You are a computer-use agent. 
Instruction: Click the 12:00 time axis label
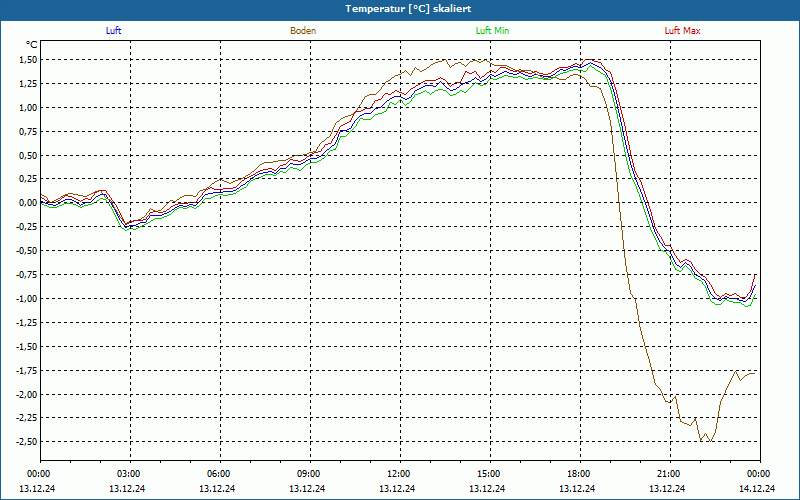pos(399,474)
